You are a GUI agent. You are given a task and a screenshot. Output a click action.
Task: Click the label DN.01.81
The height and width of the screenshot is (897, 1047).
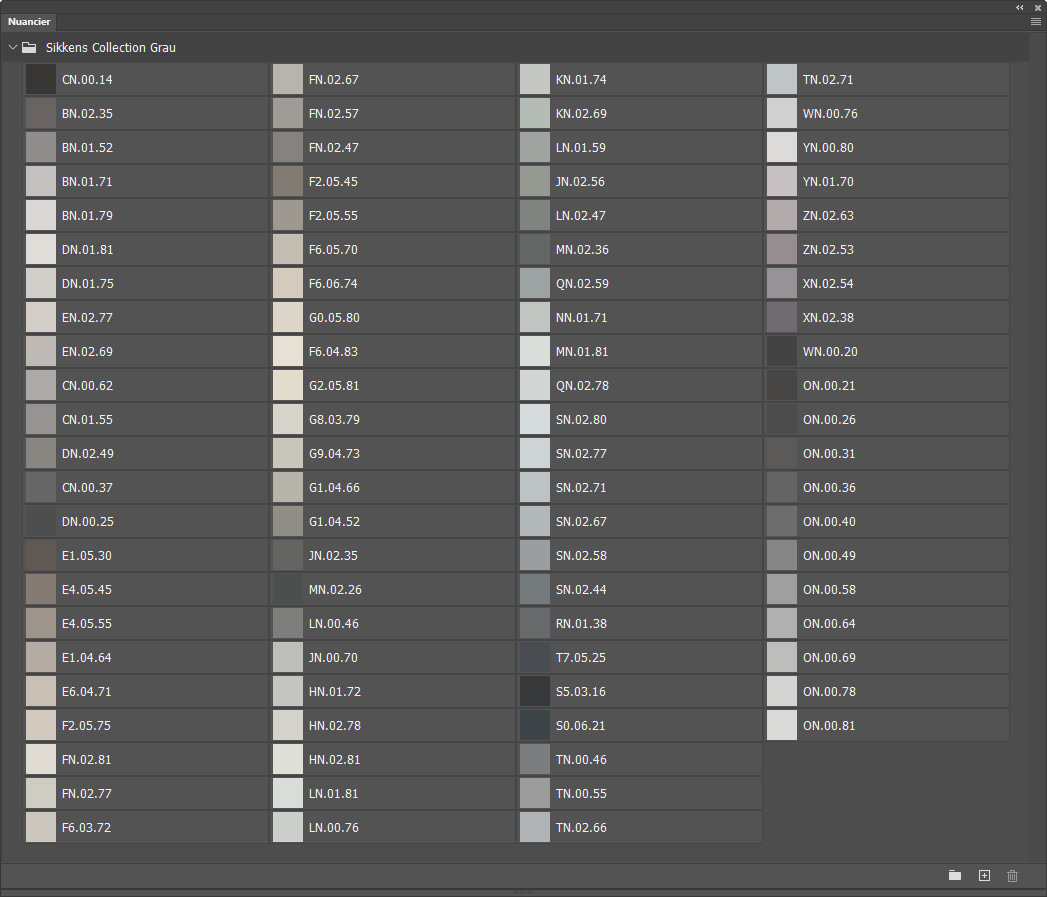tap(87, 250)
